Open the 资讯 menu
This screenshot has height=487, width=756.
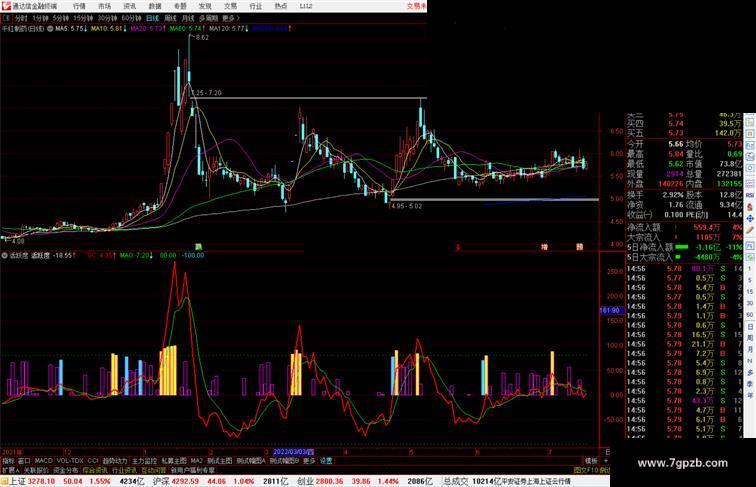coord(129,6)
